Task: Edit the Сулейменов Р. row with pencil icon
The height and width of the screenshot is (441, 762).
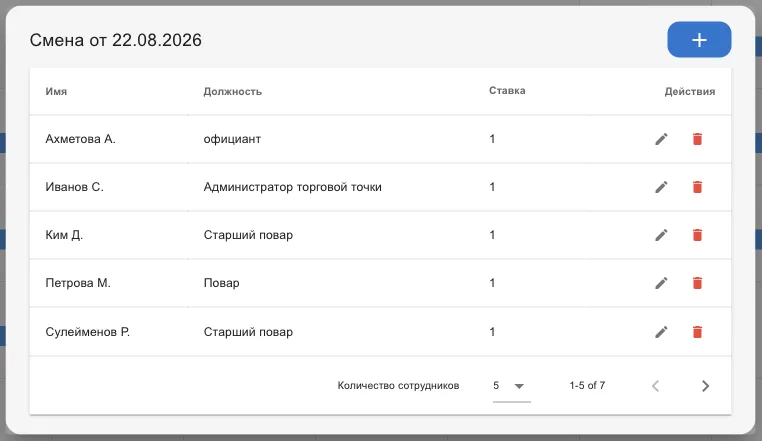Action: pos(661,332)
